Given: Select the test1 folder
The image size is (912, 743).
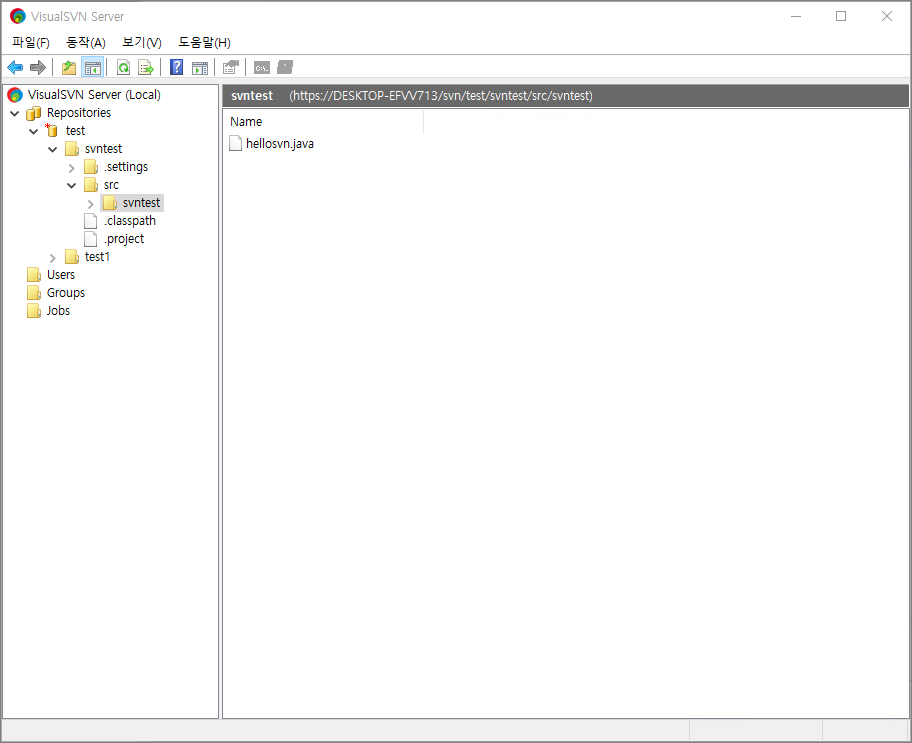Looking at the screenshot, I should 97,257.
